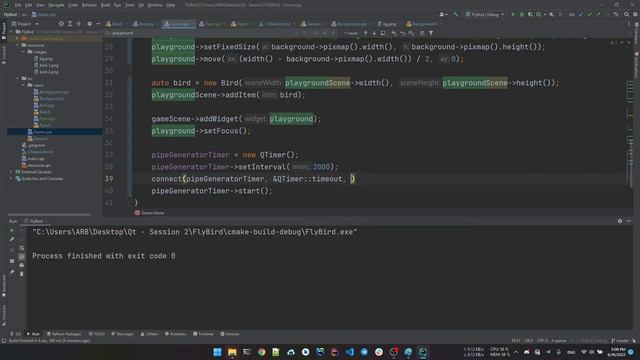Click wrench icon in Run panel sidebar
Image resolution: width=640 pixels, height=360 pixels.
[x=12, y=239]
